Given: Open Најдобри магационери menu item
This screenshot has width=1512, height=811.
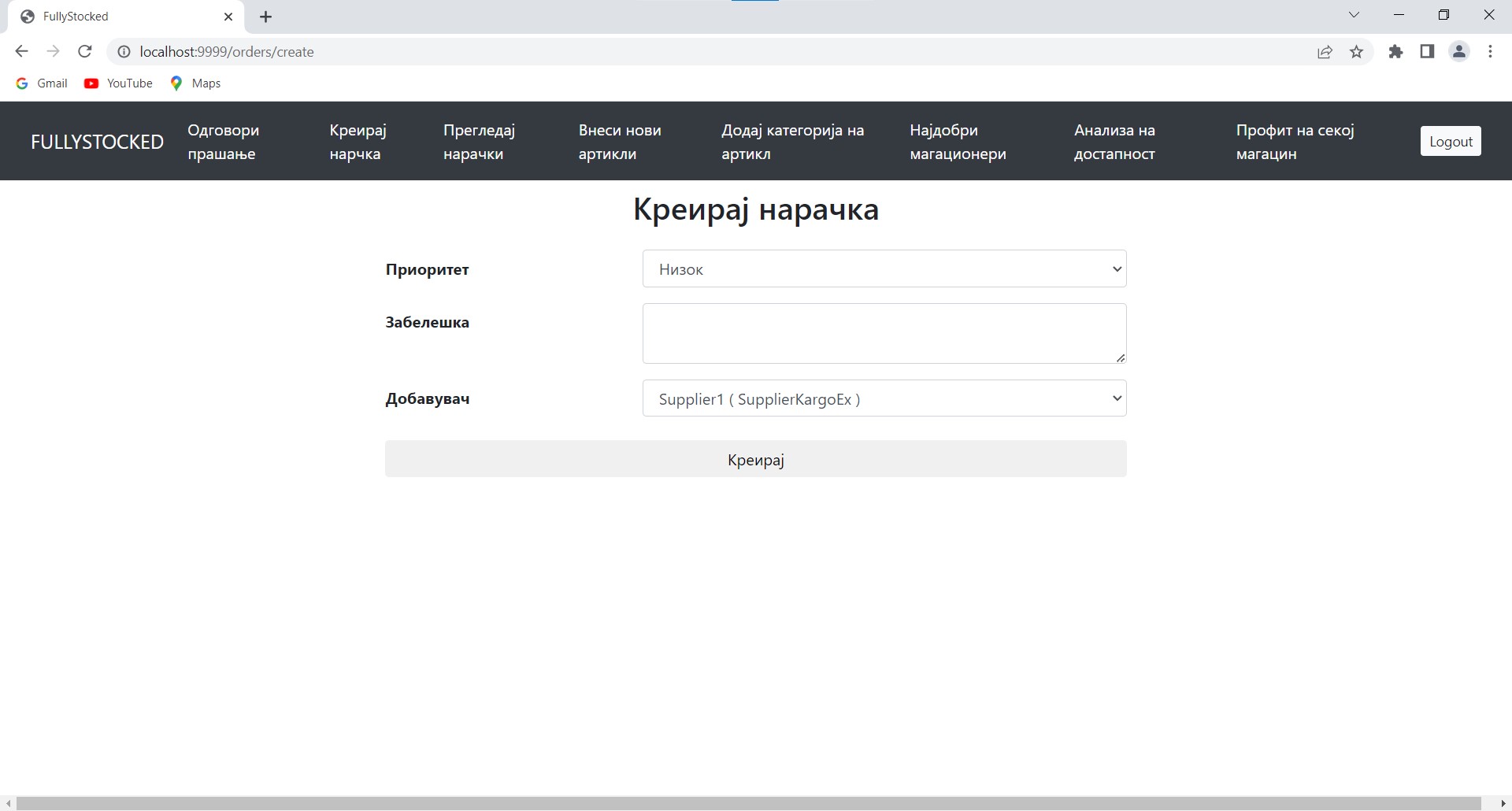Looking at the screenshot, I should click(x=958, y=142).
